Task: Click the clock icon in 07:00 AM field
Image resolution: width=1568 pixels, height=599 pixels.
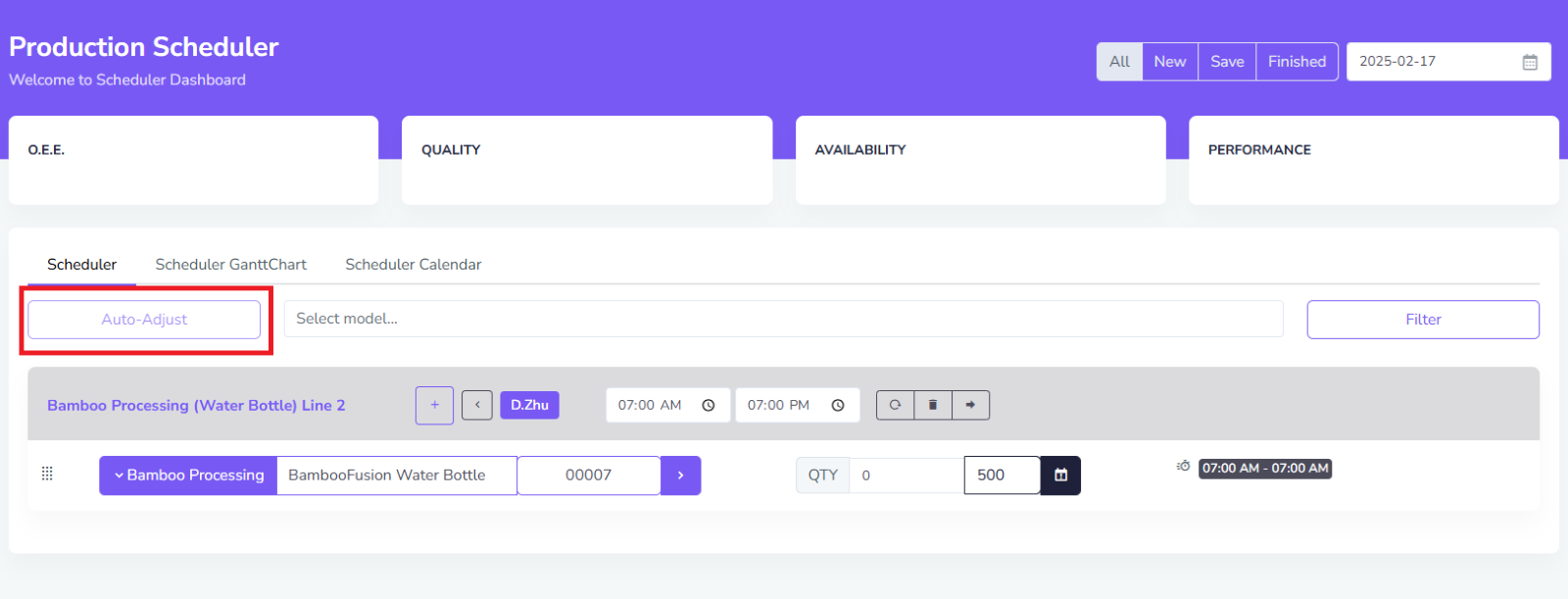Action: tap(709, 405)
